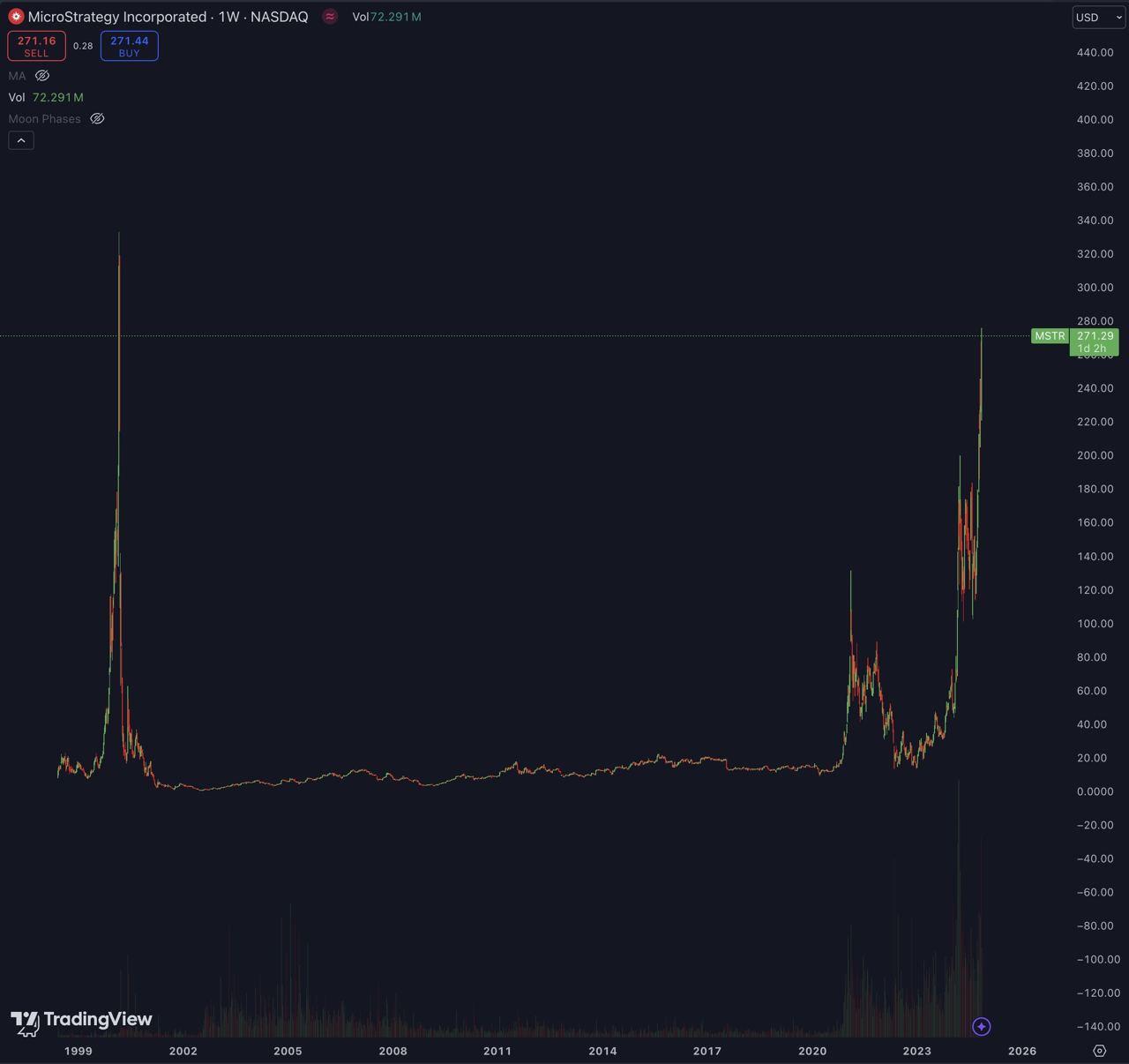This screenshot has width=1129, height=1064.
Task: Click the MicroStrategy Incorporated symbol title
Action: 117,17
